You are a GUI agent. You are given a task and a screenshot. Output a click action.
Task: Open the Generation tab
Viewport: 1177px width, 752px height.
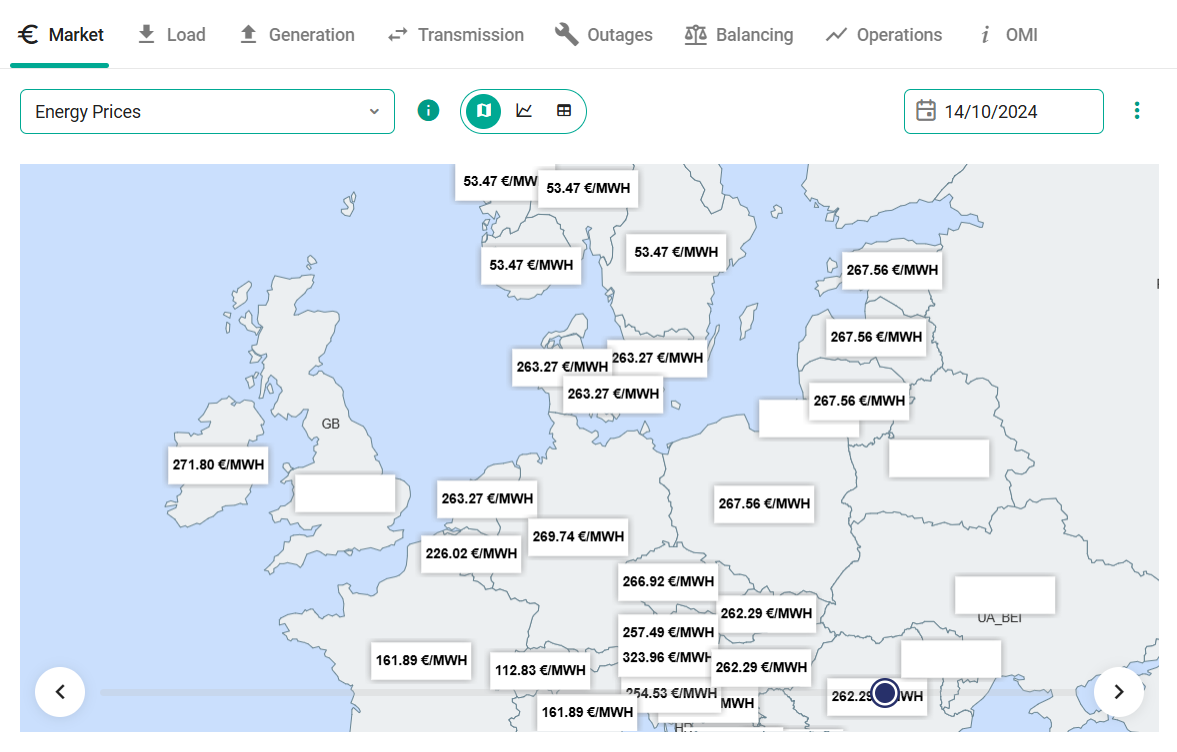click(x=297, y=35)
